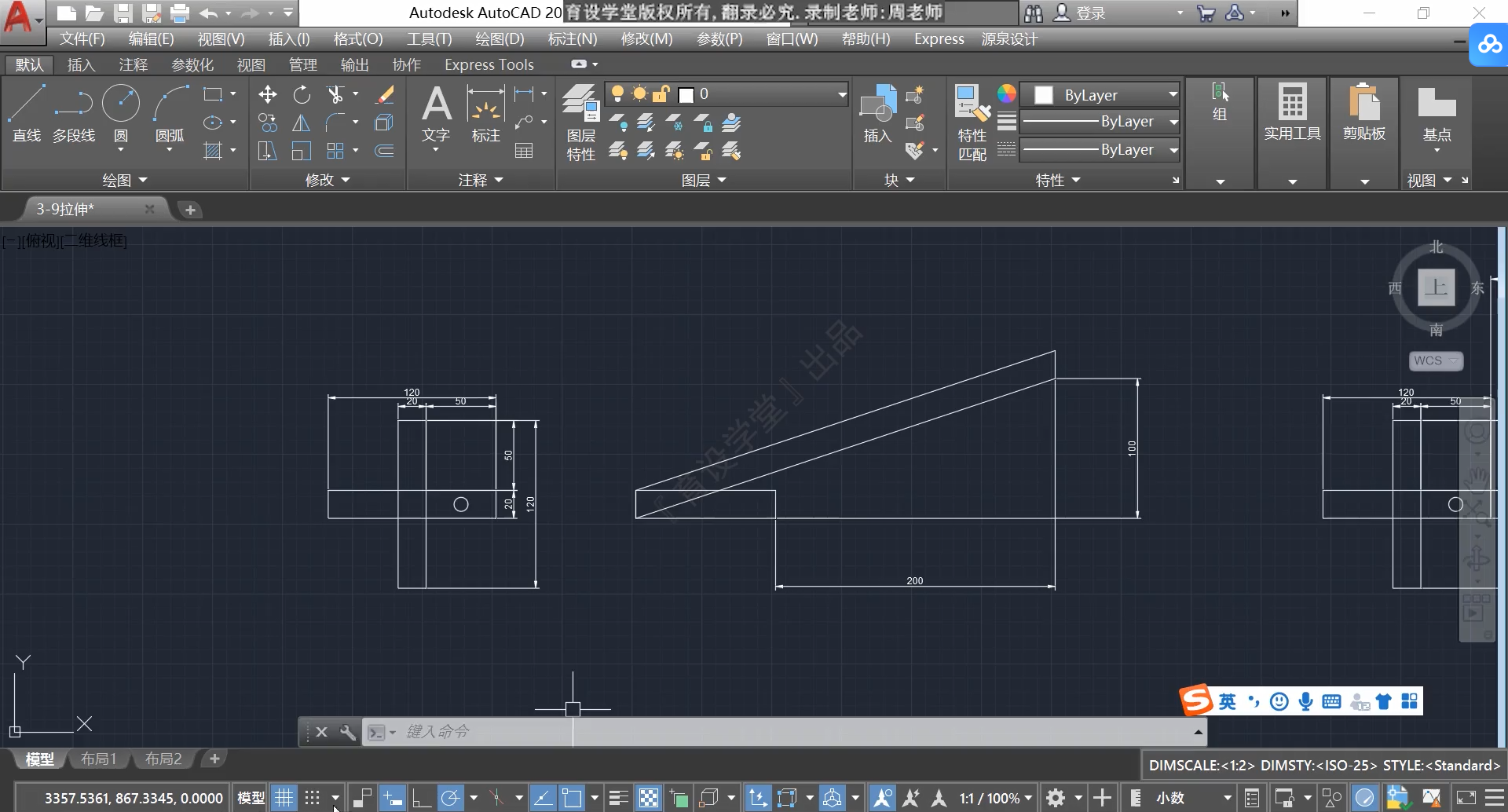Select the Arc (圆弧) tool
The width and height of the screenshot is (1508, 812).
click(x=170, y=114)
